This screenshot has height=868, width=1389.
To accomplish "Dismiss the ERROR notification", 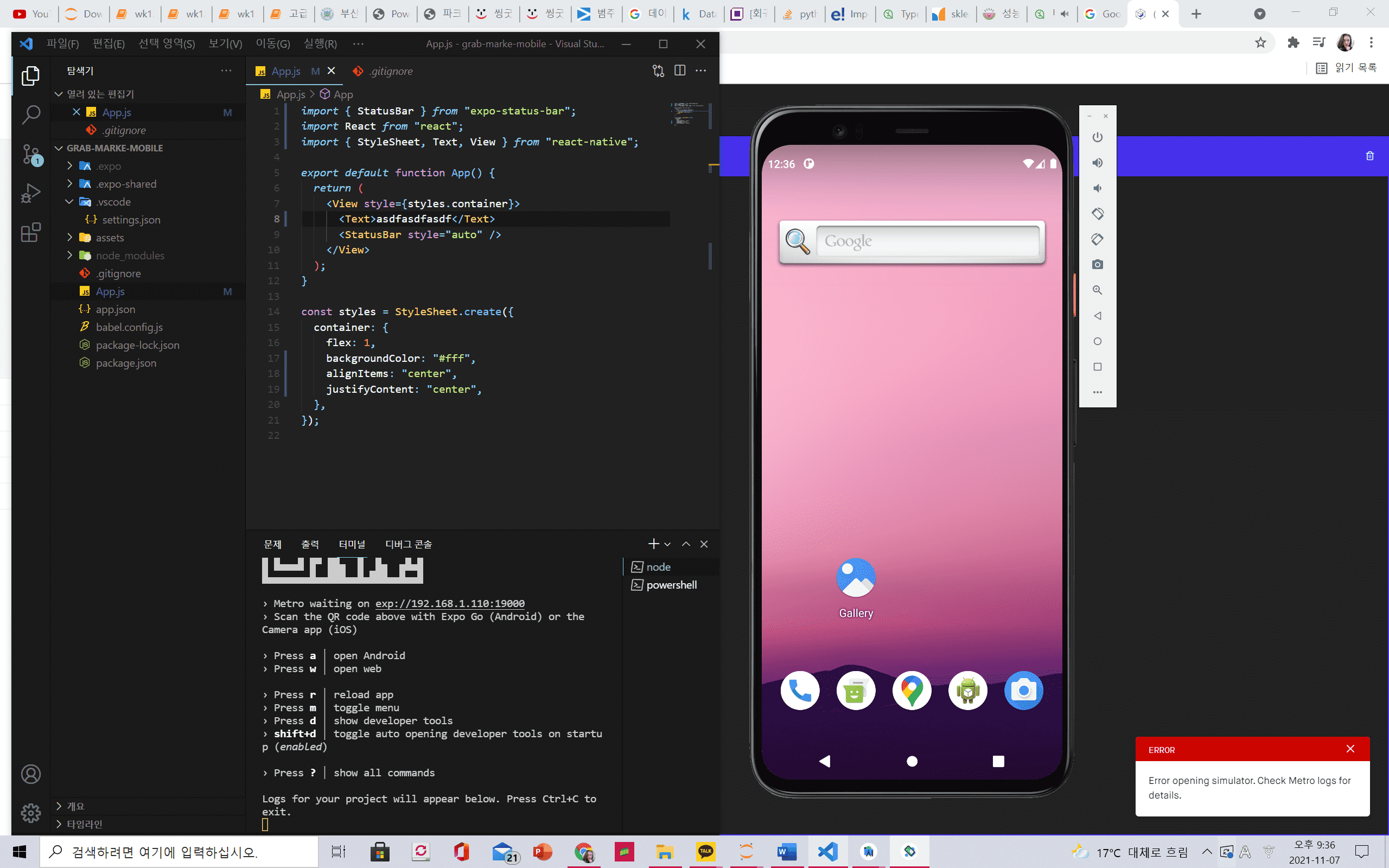I will tap(1350, 749).
